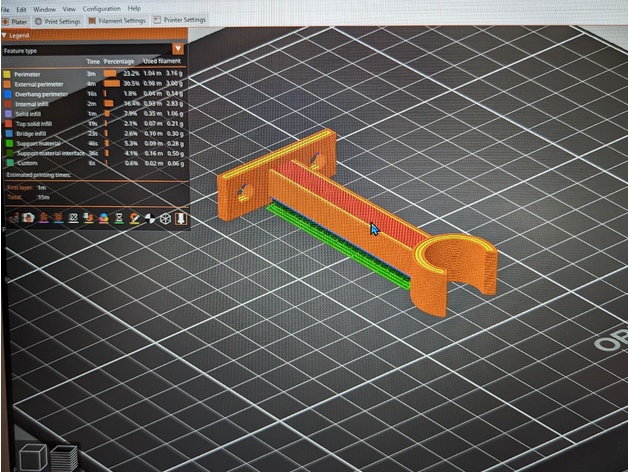This screenshot has width=628, height=472.
Task: Switch to the 3D editor cube view
Action: (34, 457)
